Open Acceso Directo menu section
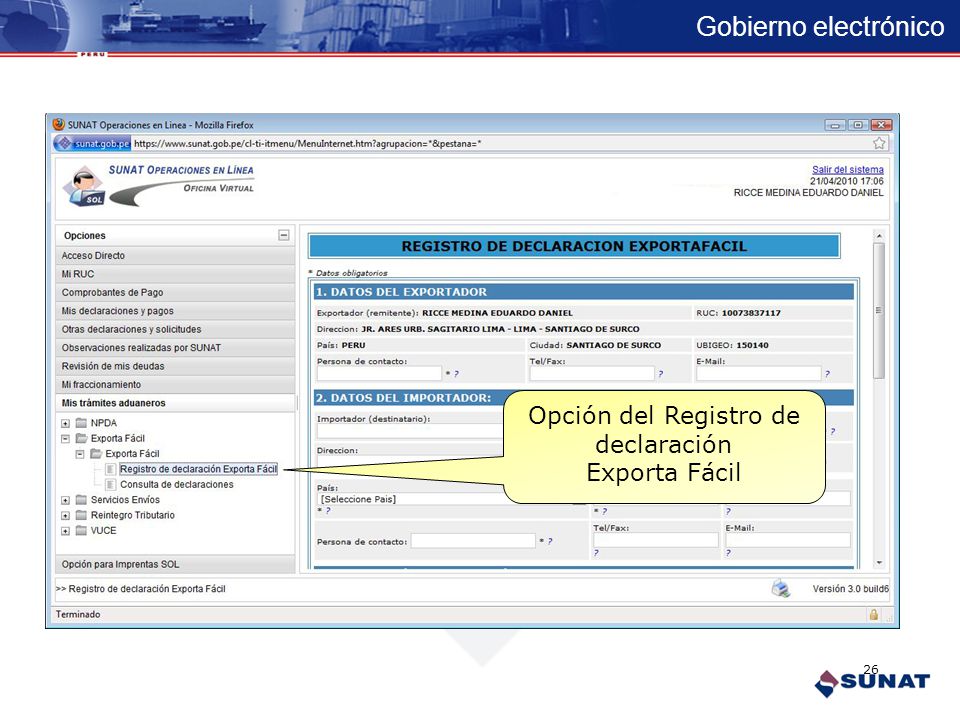The height and width of the screenshot is (720, 960). coord(175,255)
